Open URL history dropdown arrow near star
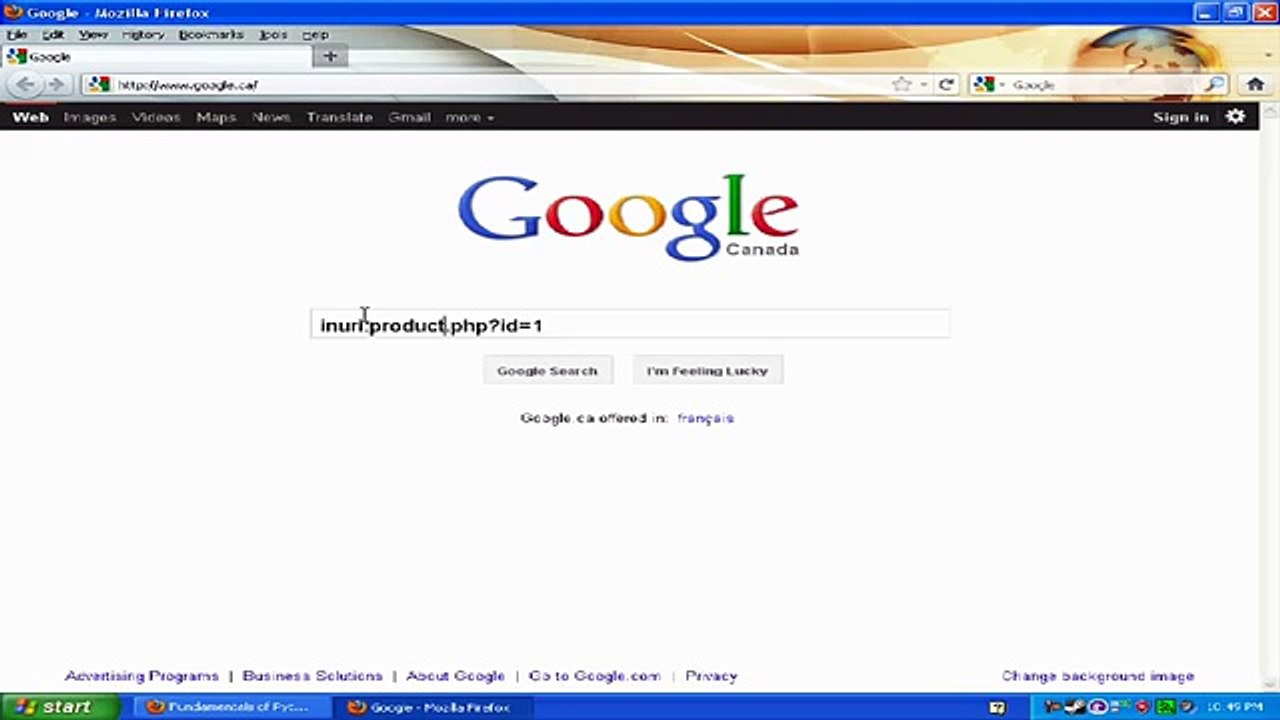 (924, 85)
